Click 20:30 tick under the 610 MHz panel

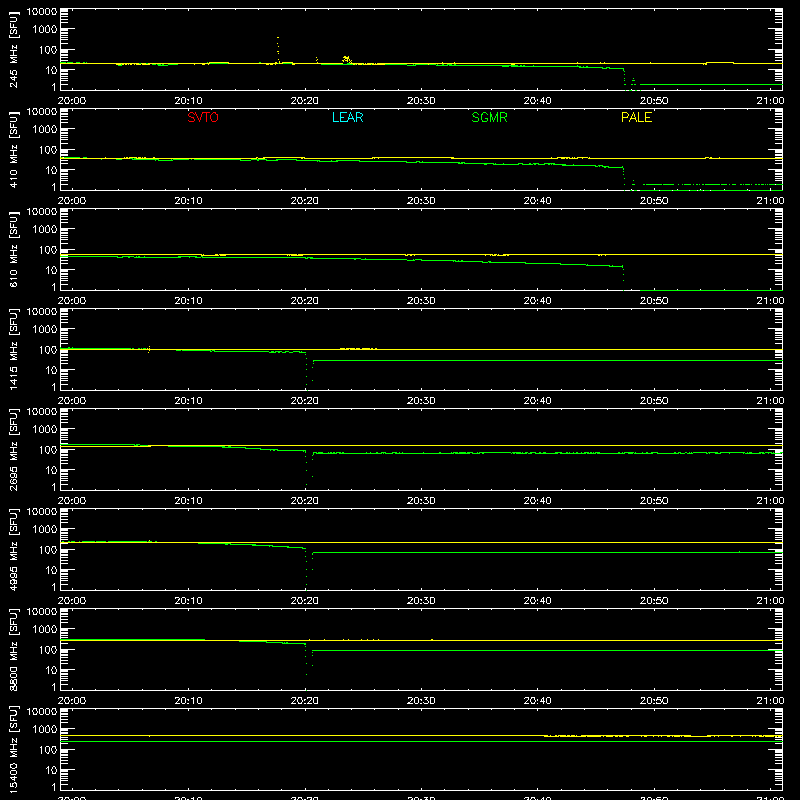421,301
